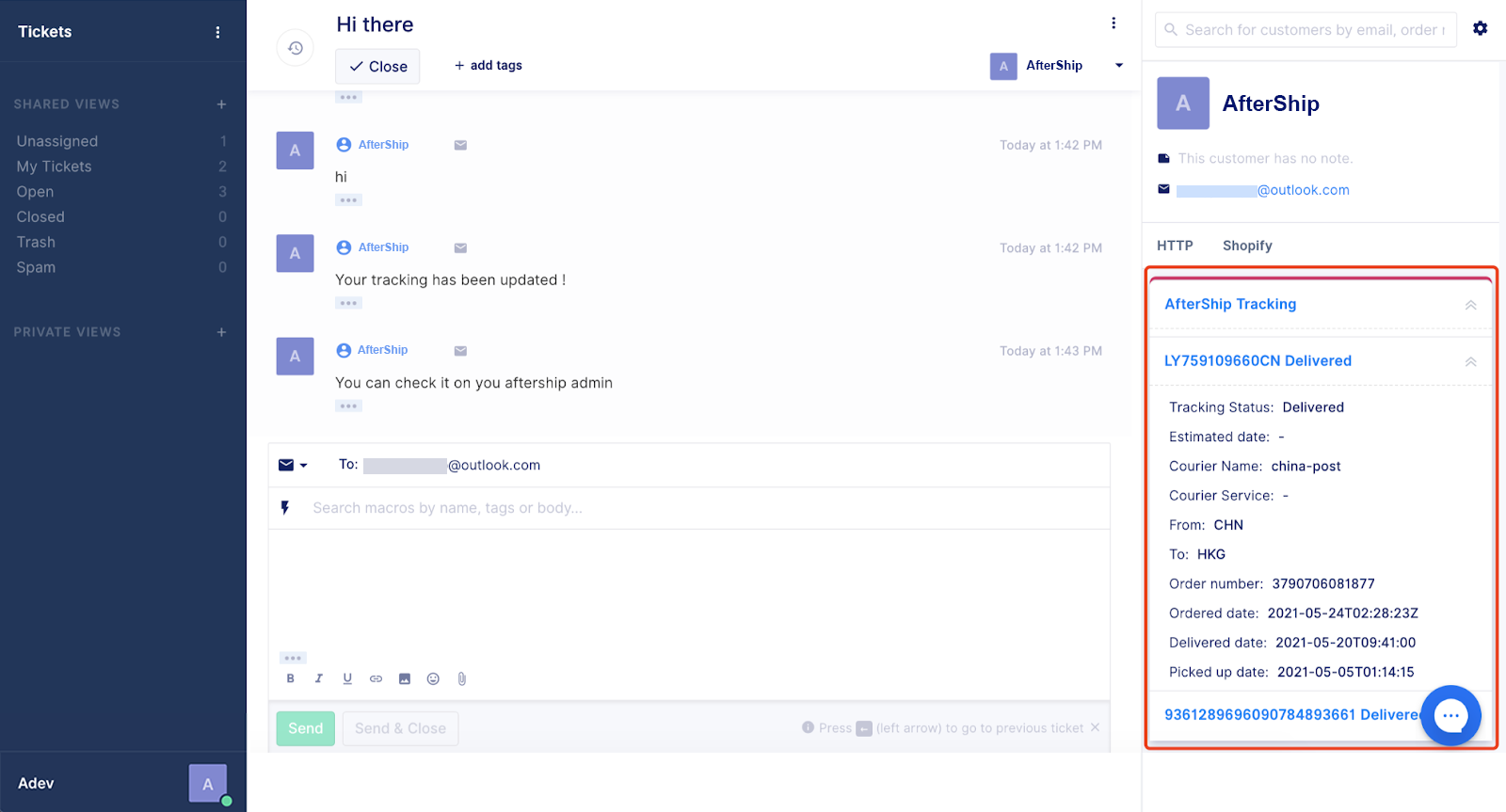Click the courier name china-post value
This screenshot has width=1506, height=812.
(1306, 467)
